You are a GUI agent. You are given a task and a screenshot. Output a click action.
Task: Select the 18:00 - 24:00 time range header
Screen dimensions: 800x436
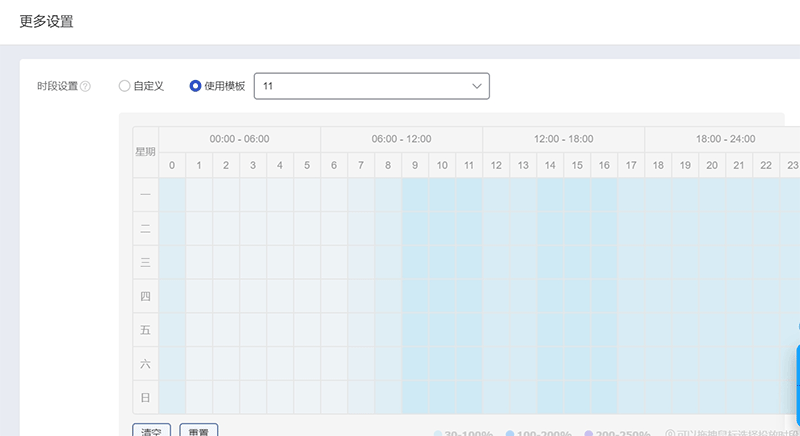click(725, 139)
